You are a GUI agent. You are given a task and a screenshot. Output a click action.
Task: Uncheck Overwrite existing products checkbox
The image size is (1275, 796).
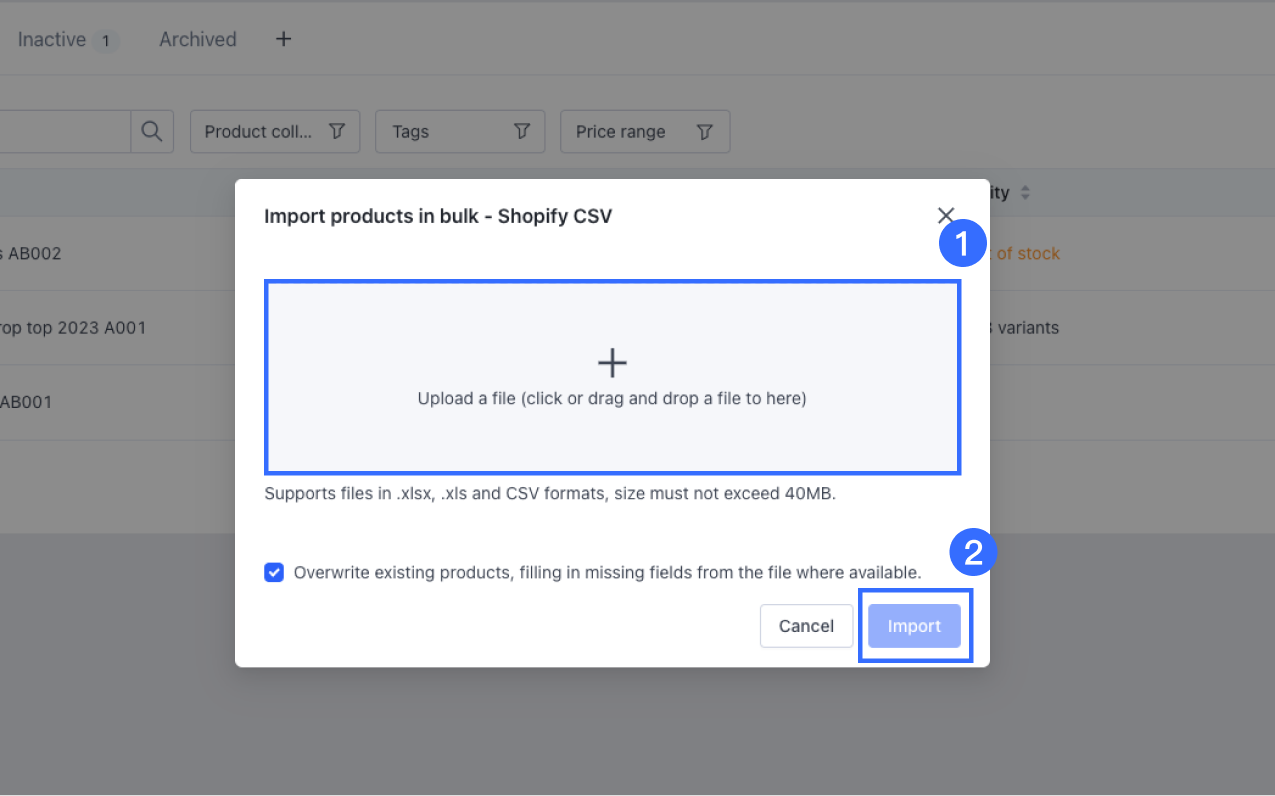point(274,573)
